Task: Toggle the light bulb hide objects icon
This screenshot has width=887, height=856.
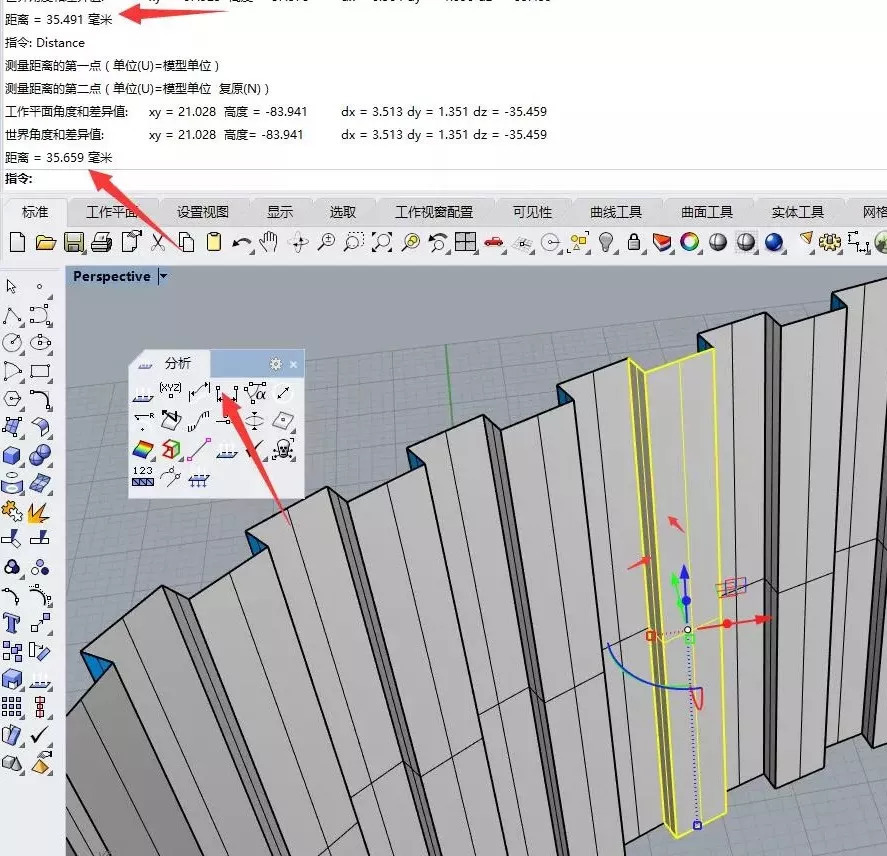Action: [605, 242]
